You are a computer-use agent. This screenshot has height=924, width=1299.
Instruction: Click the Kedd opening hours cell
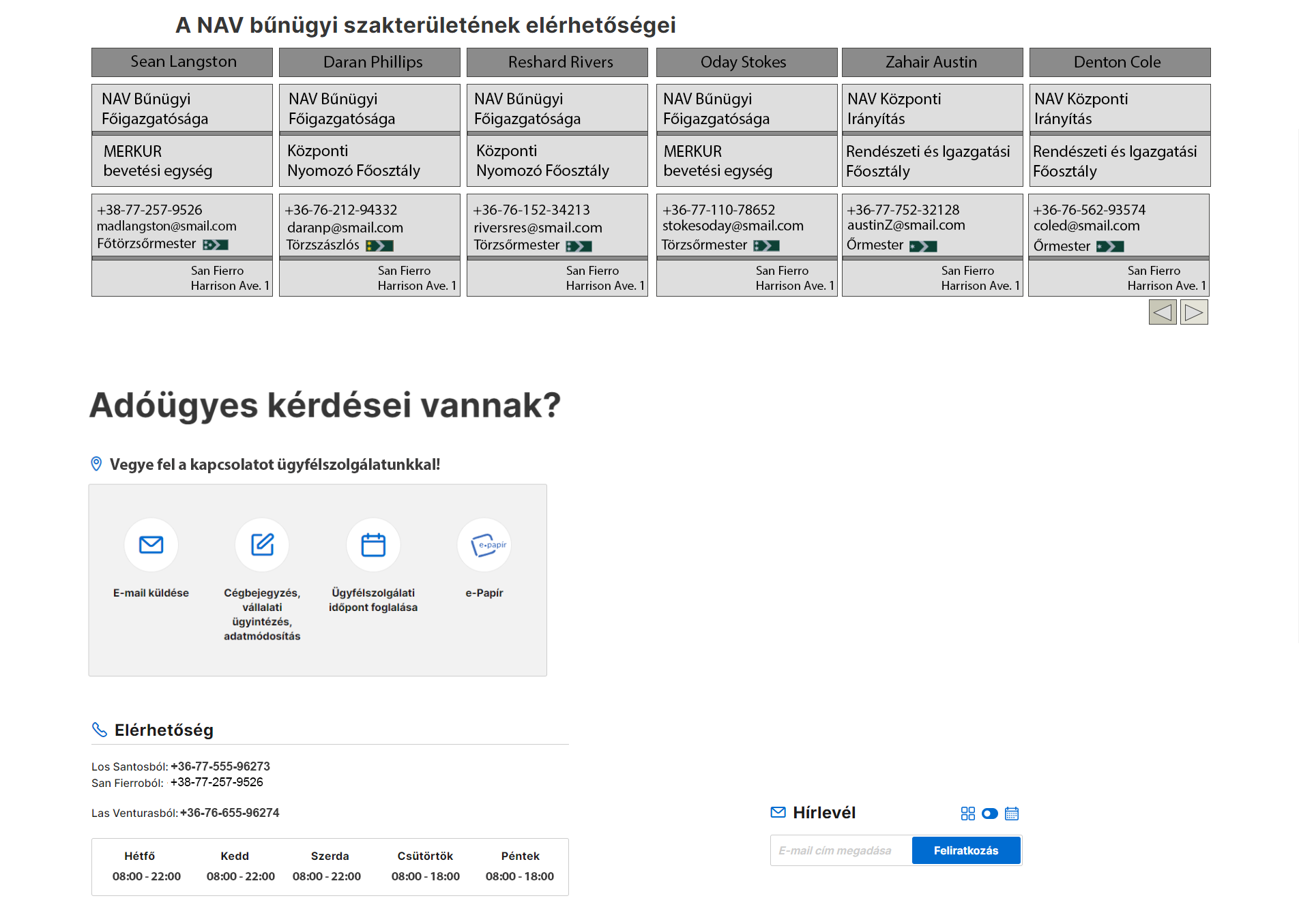point(241,876)
